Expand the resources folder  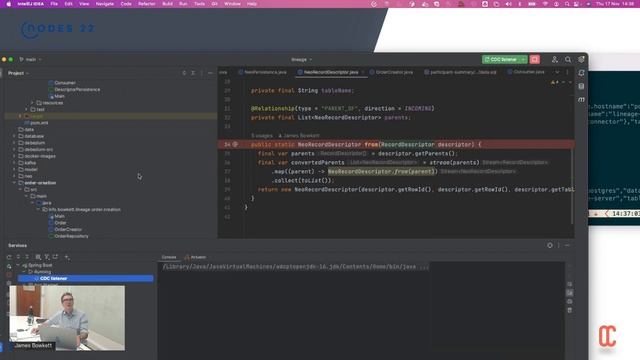click(32, 103)
